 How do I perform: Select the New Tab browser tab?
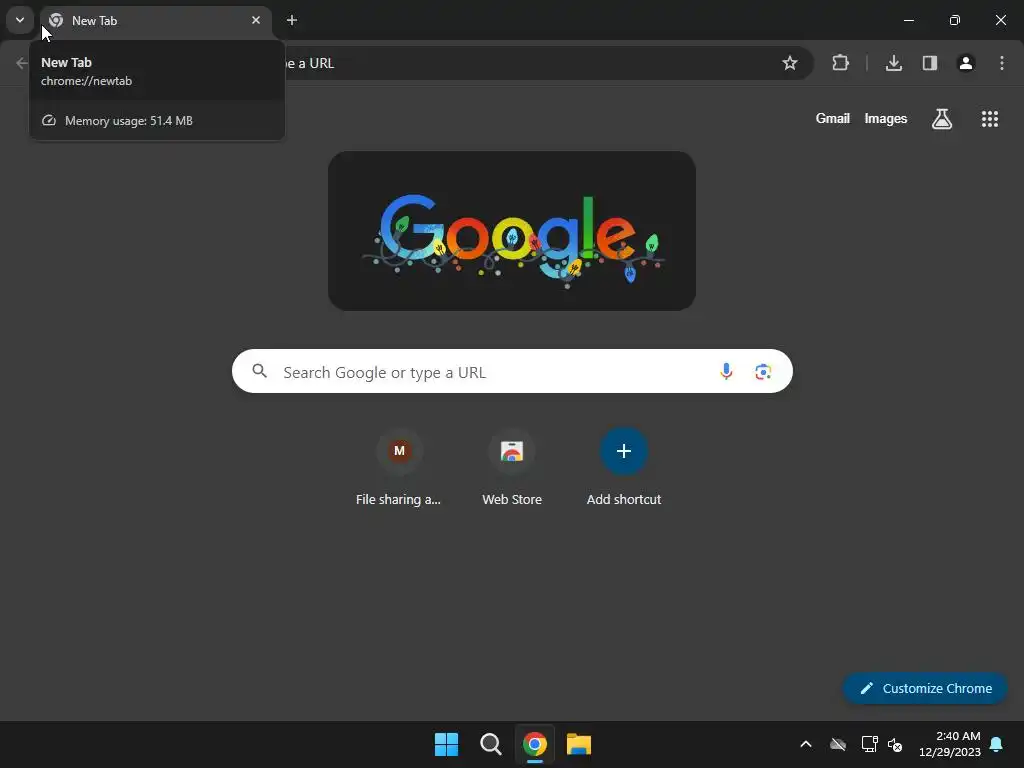coord(156,21)
